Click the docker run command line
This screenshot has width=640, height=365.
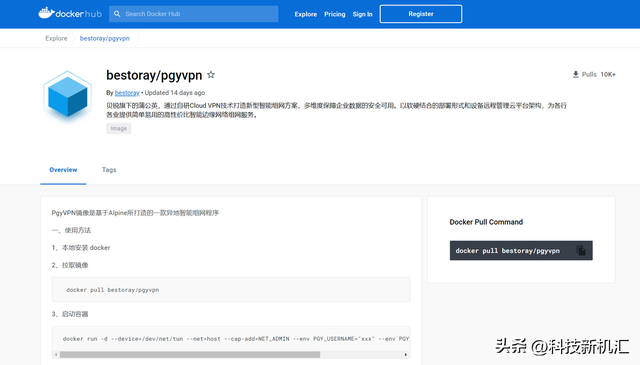click(236, 338)
